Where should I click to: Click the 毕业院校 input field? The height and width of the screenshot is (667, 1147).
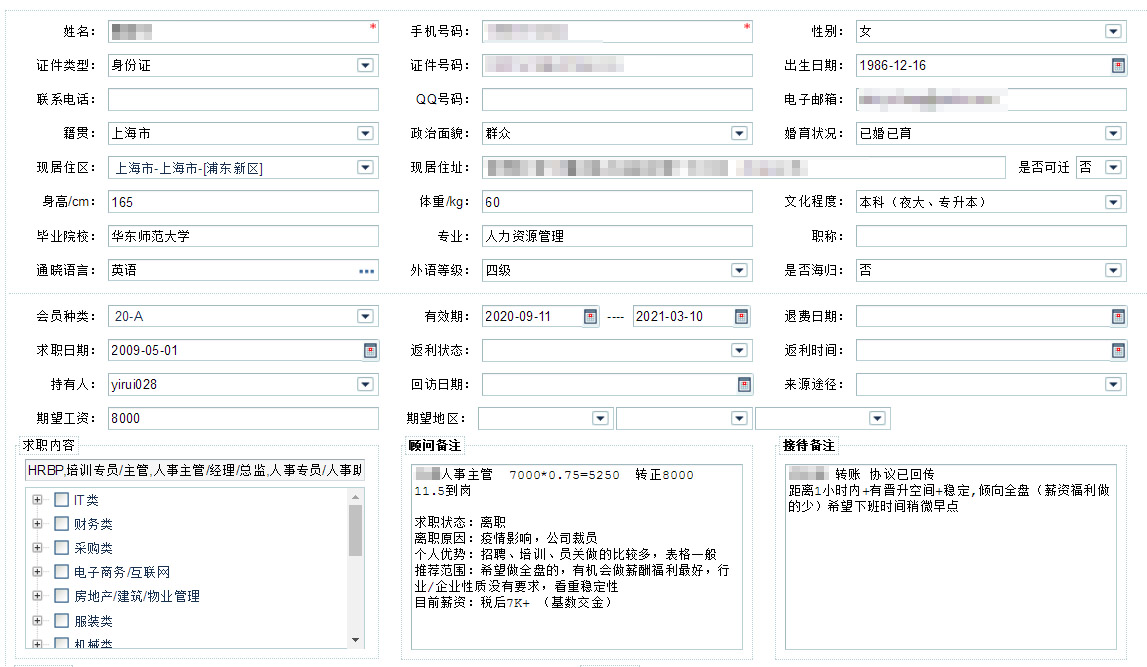[244, 236]
